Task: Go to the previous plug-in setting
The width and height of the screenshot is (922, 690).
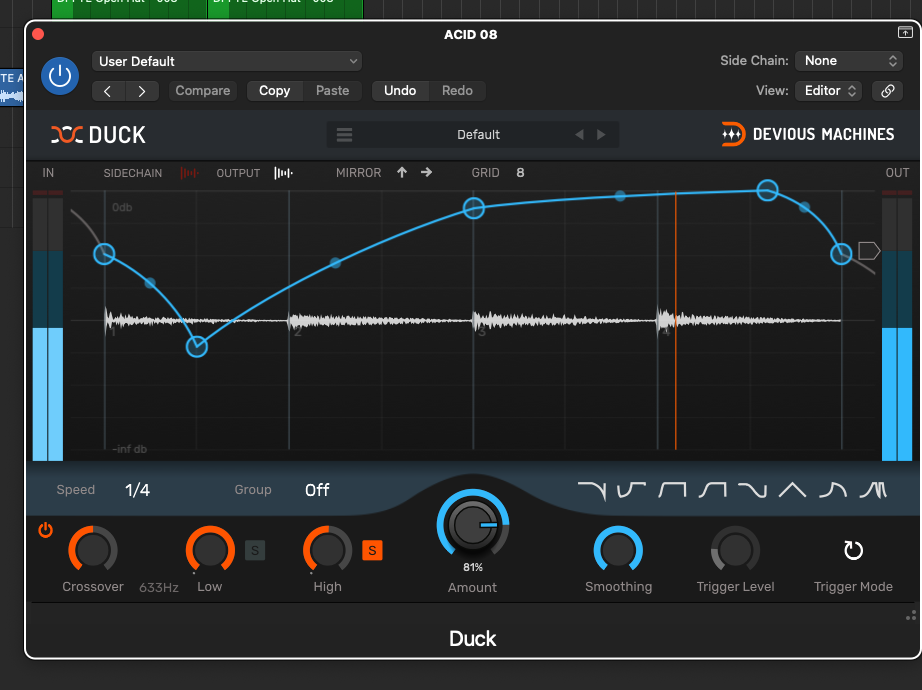Action: (108, 91)
